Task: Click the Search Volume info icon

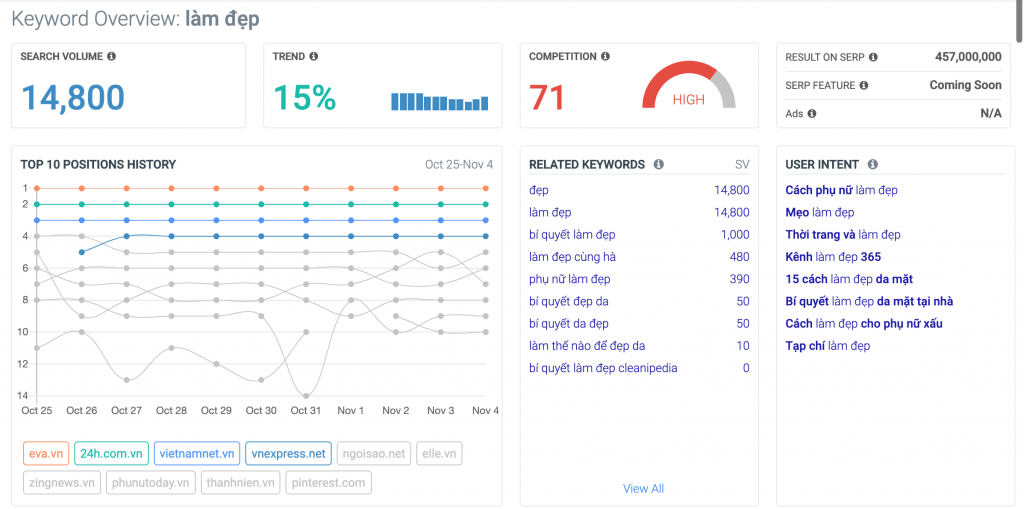Action: pos(112,57)
